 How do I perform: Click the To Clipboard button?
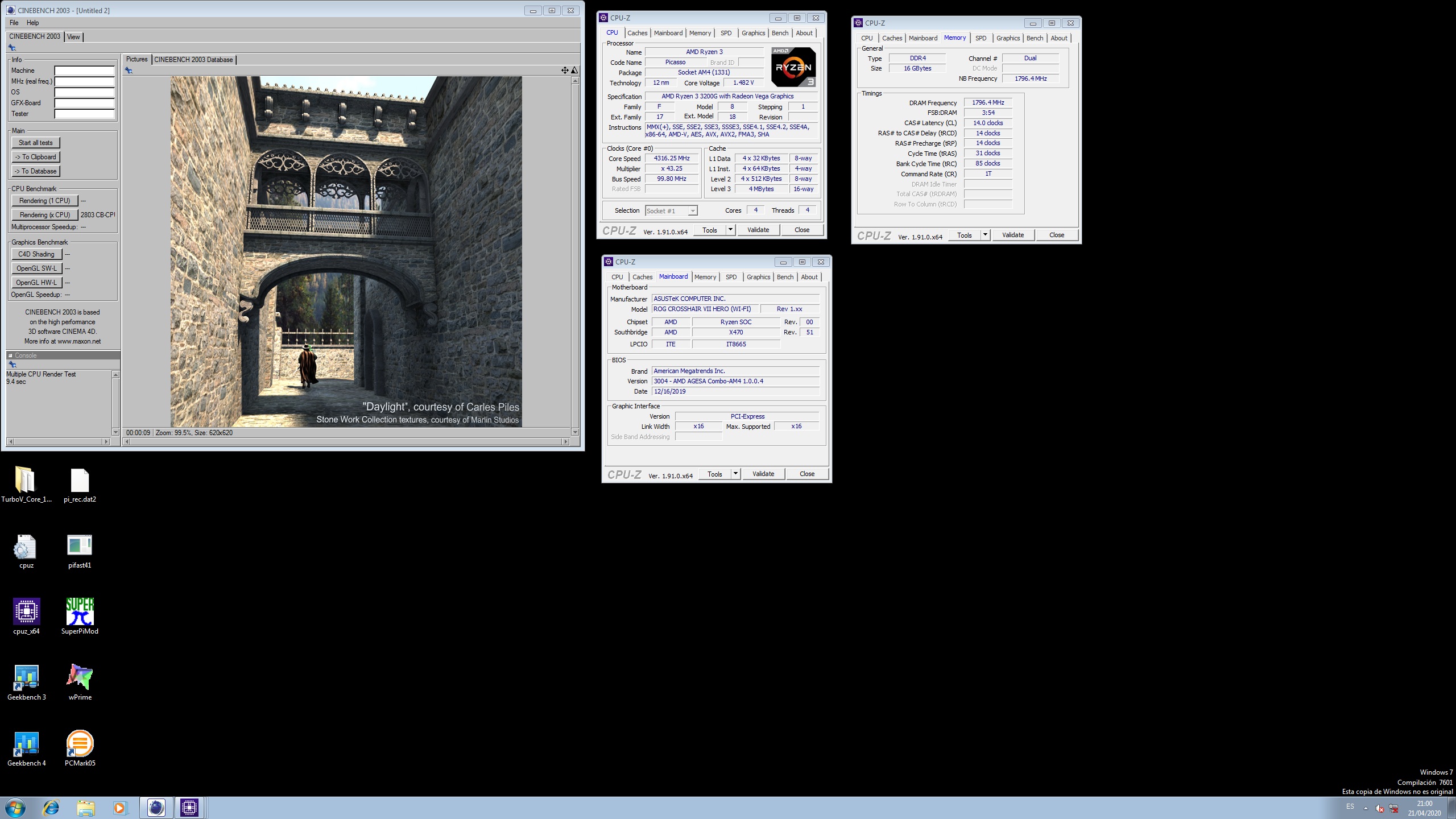pyautogui.click(x=36, y=157)
